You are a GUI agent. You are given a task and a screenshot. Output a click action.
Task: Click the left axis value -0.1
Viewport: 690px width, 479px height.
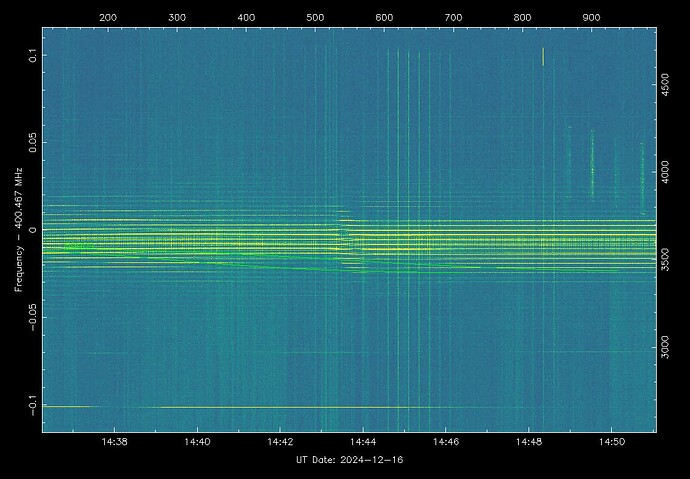[x=33, y=405]
